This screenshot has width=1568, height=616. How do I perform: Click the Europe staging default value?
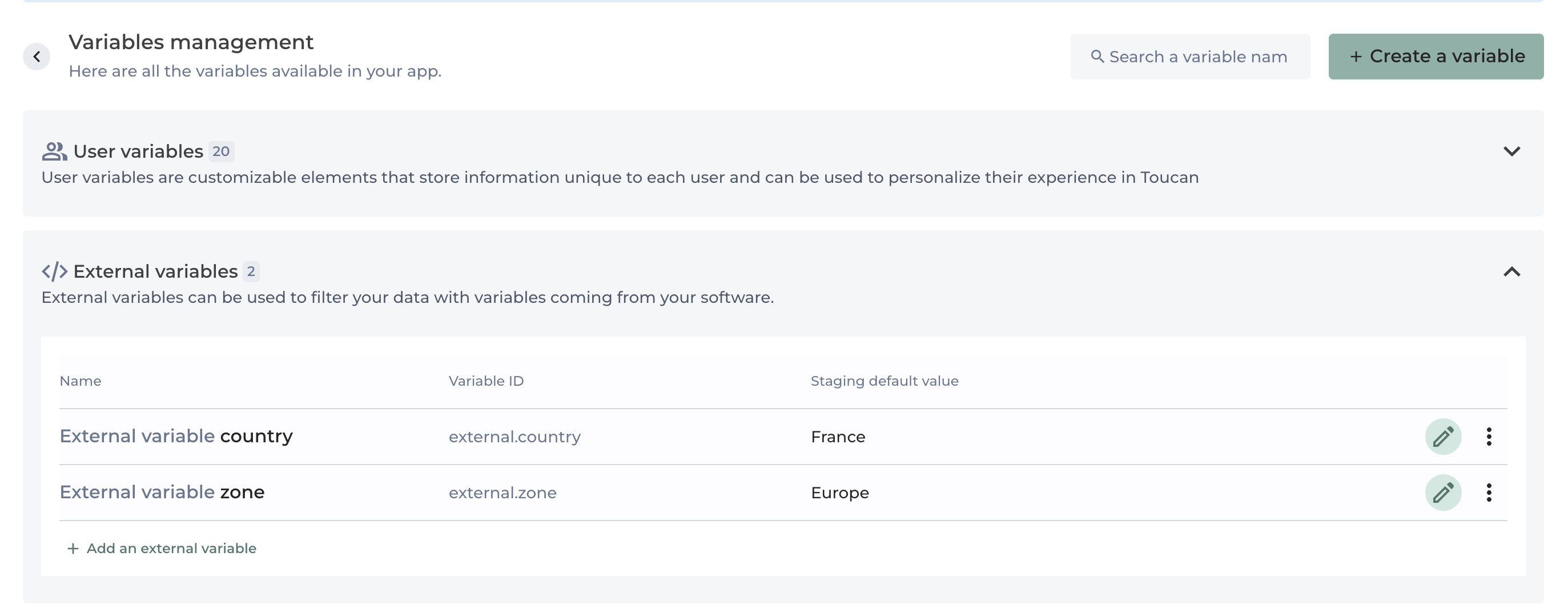click(839, 493)
